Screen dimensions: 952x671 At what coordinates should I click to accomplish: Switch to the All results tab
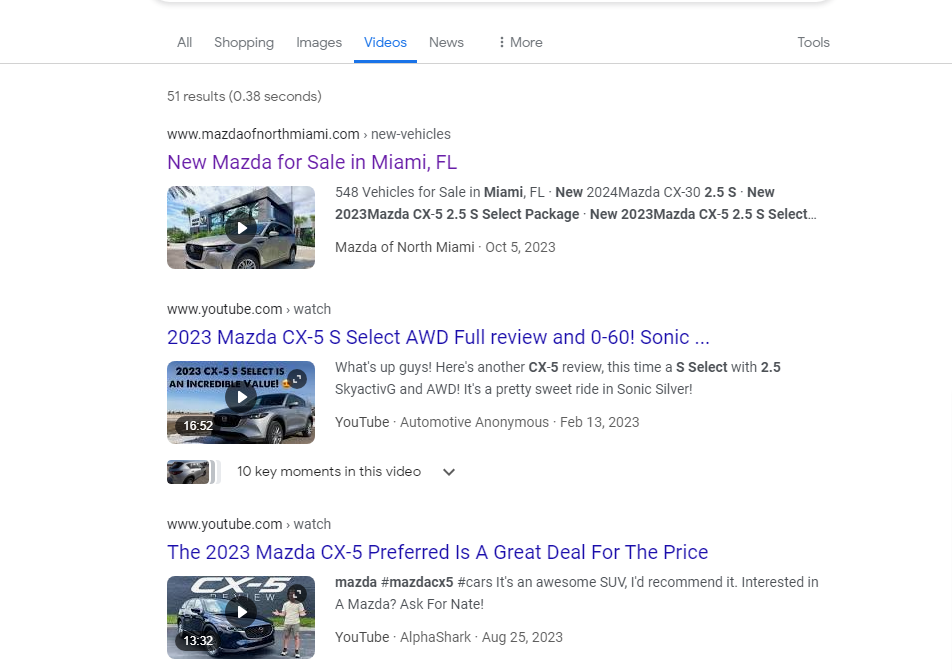coord(185,43)
